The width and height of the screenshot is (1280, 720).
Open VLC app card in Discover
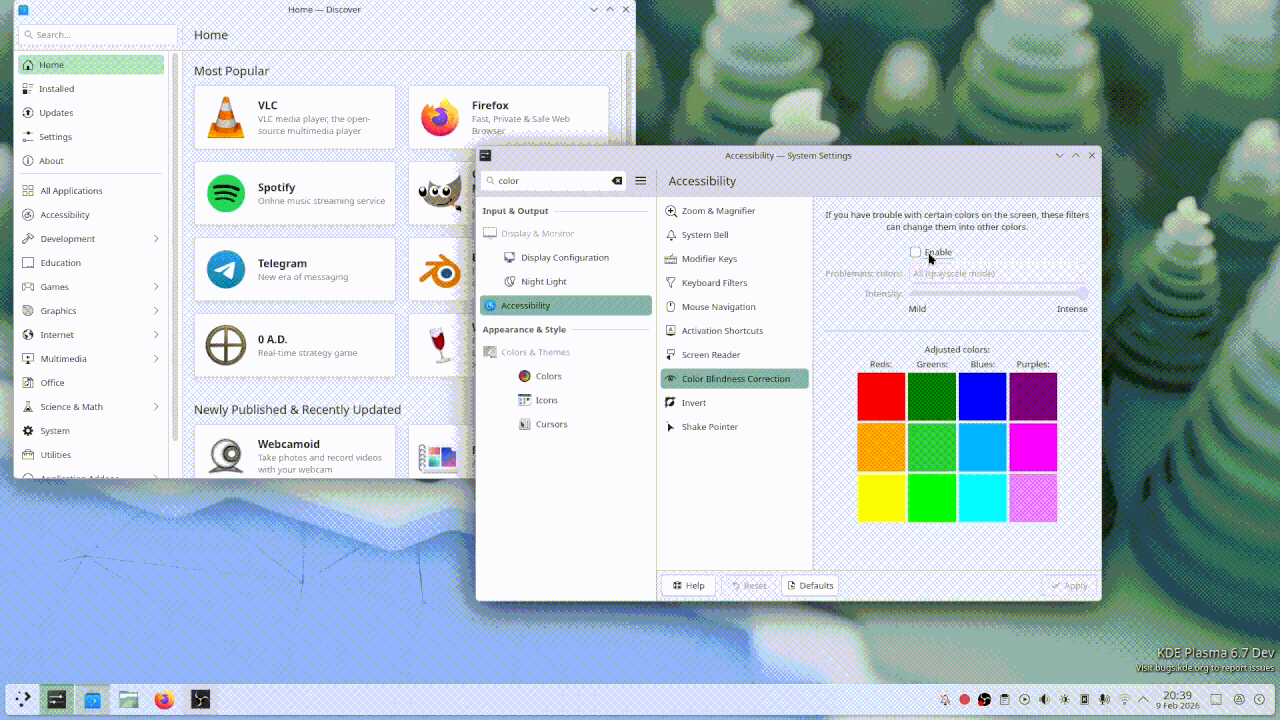295,118
